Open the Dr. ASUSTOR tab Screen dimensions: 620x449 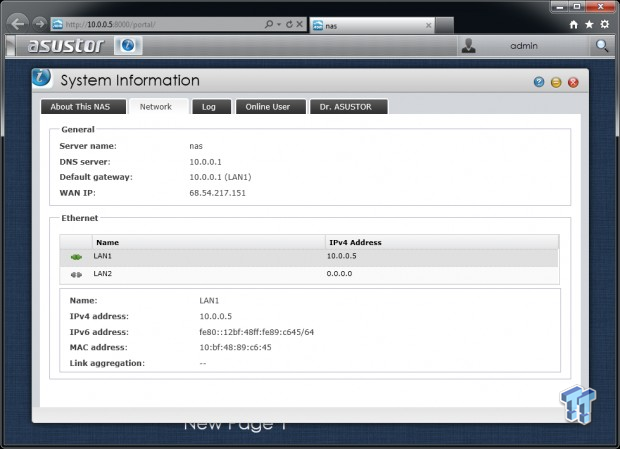coord(349,107)
